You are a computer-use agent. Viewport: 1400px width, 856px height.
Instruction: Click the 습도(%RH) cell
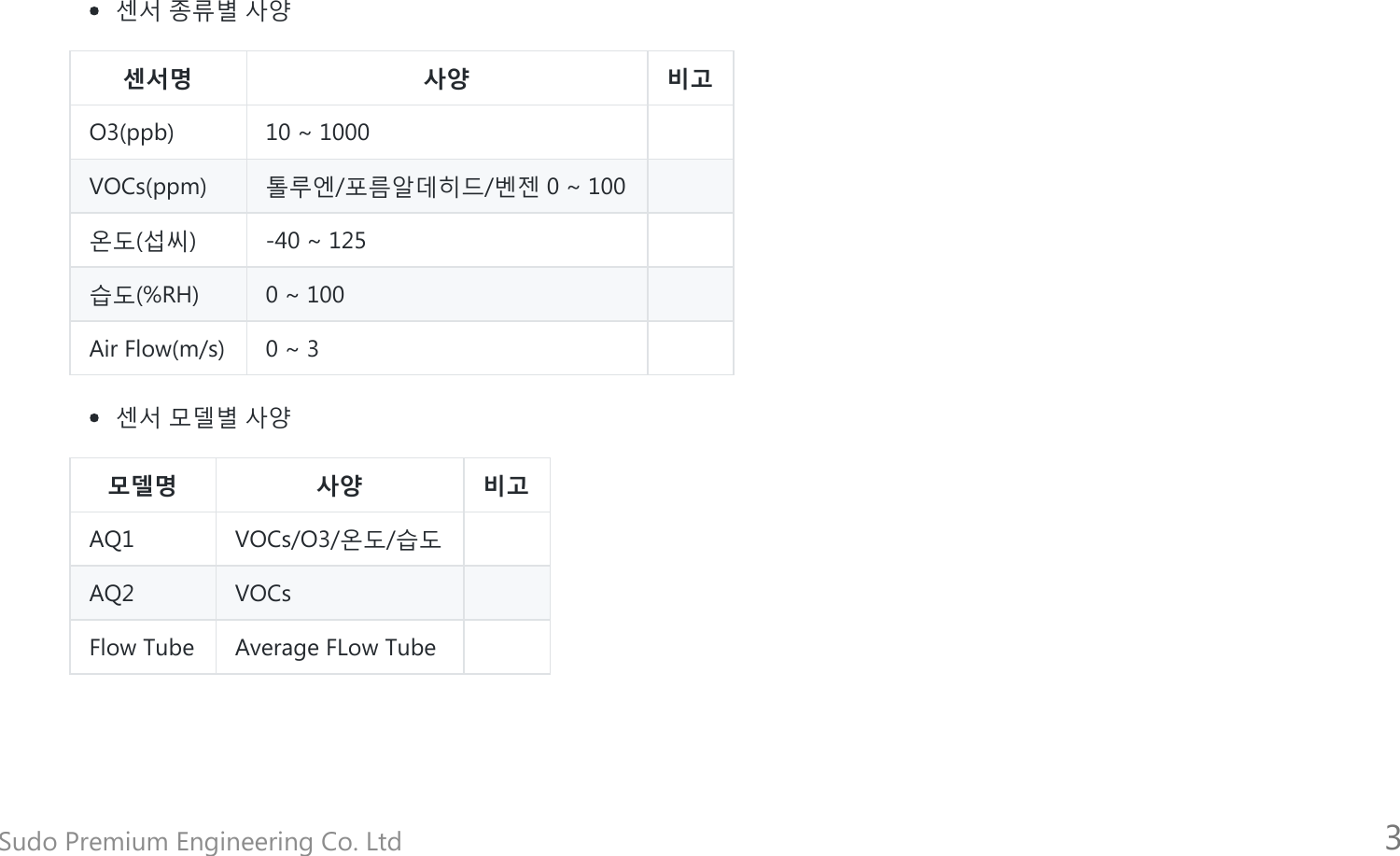tap(144, 295)
